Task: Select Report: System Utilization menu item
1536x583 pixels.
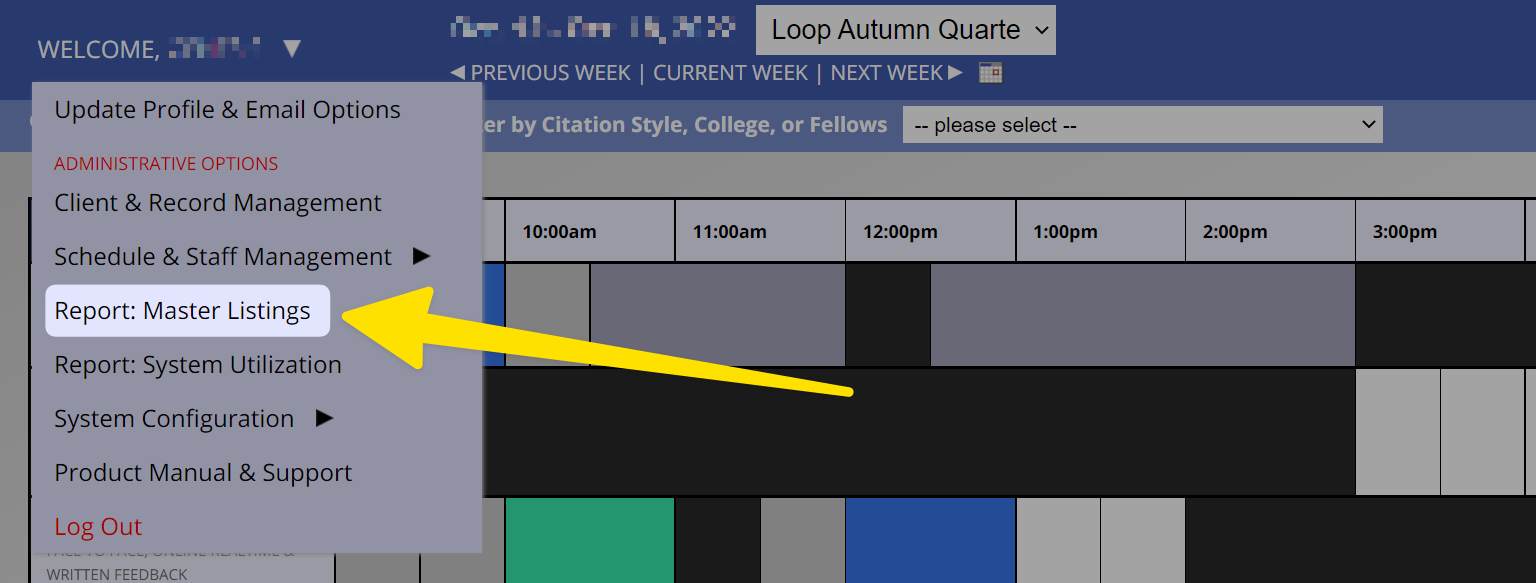Action: point(198,365)
